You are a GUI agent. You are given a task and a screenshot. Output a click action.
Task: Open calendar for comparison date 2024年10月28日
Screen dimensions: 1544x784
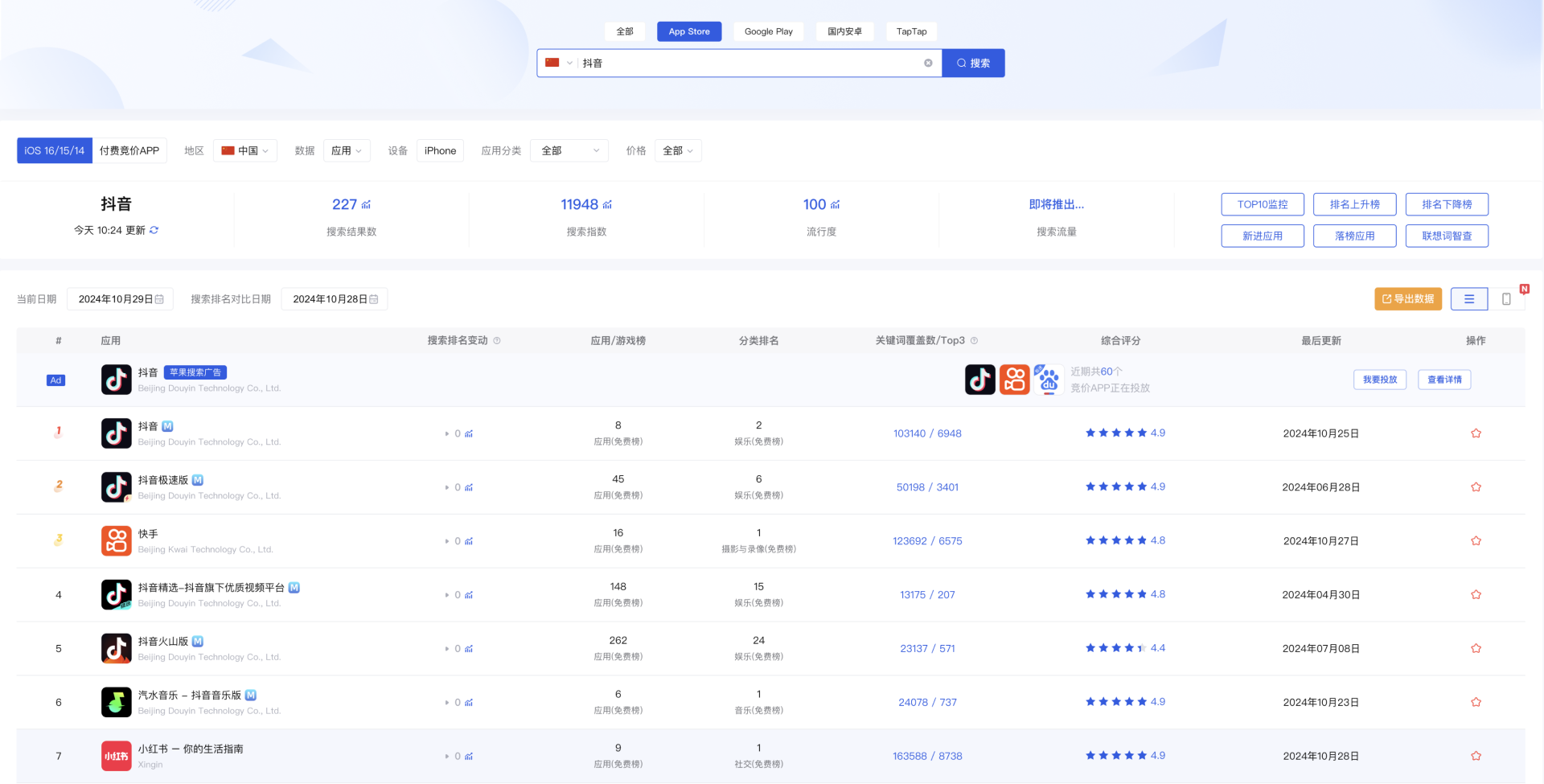(374, 299)
